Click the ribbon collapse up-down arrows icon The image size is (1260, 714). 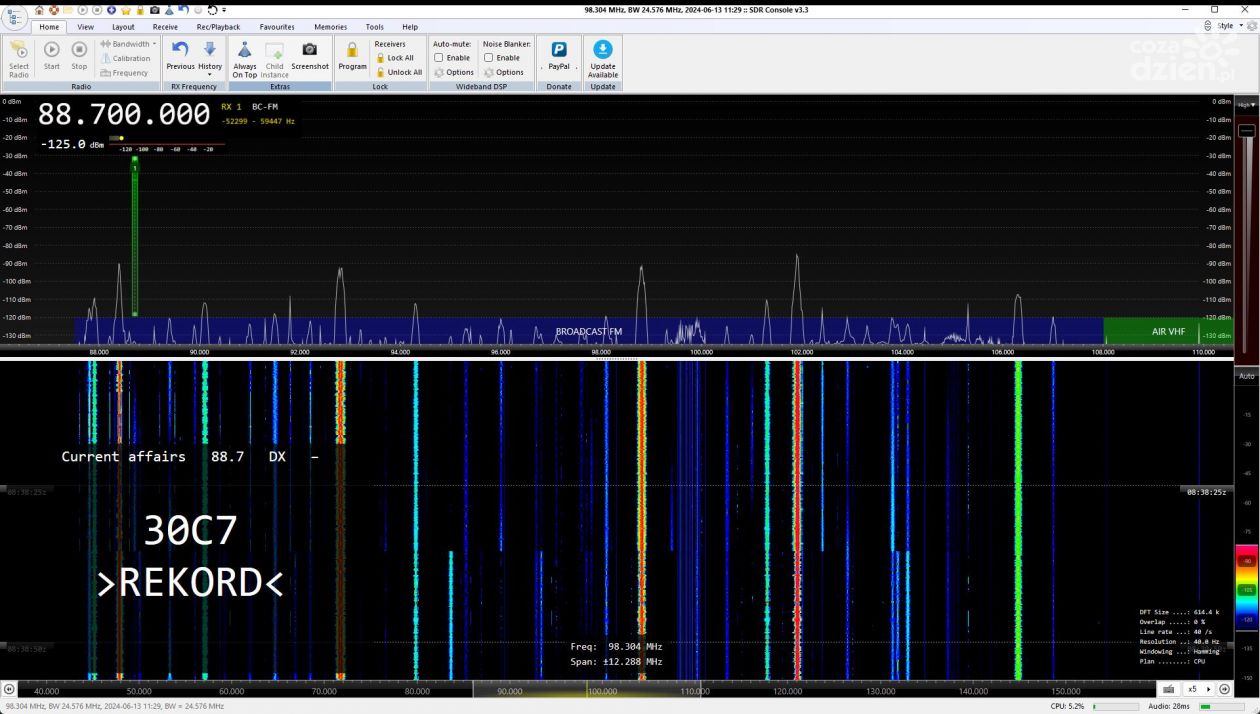(1209, 26)
